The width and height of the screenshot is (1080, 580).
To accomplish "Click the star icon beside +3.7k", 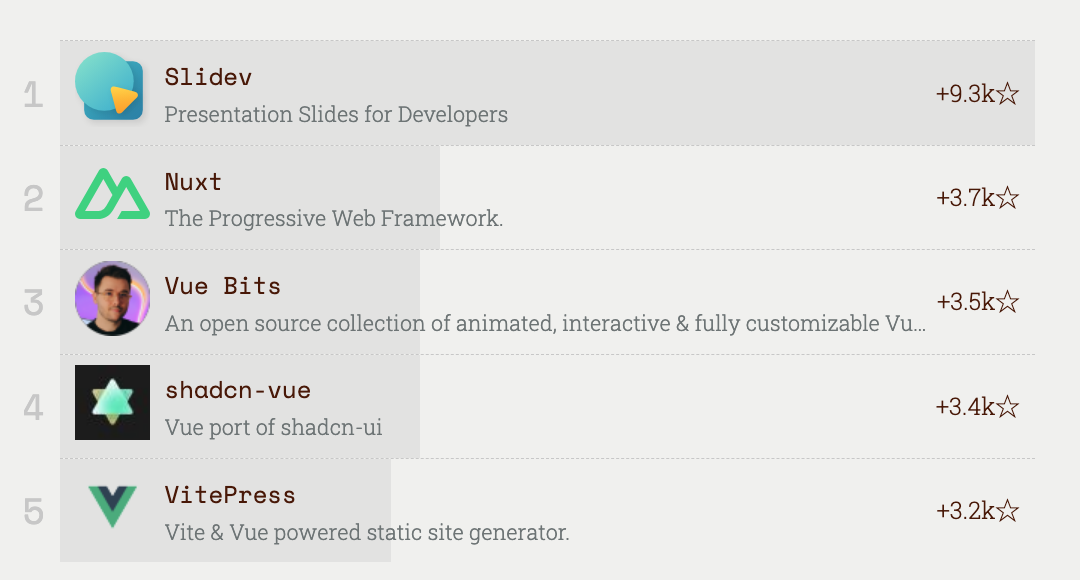I will pyautogui.click(x=1008, y=199).
